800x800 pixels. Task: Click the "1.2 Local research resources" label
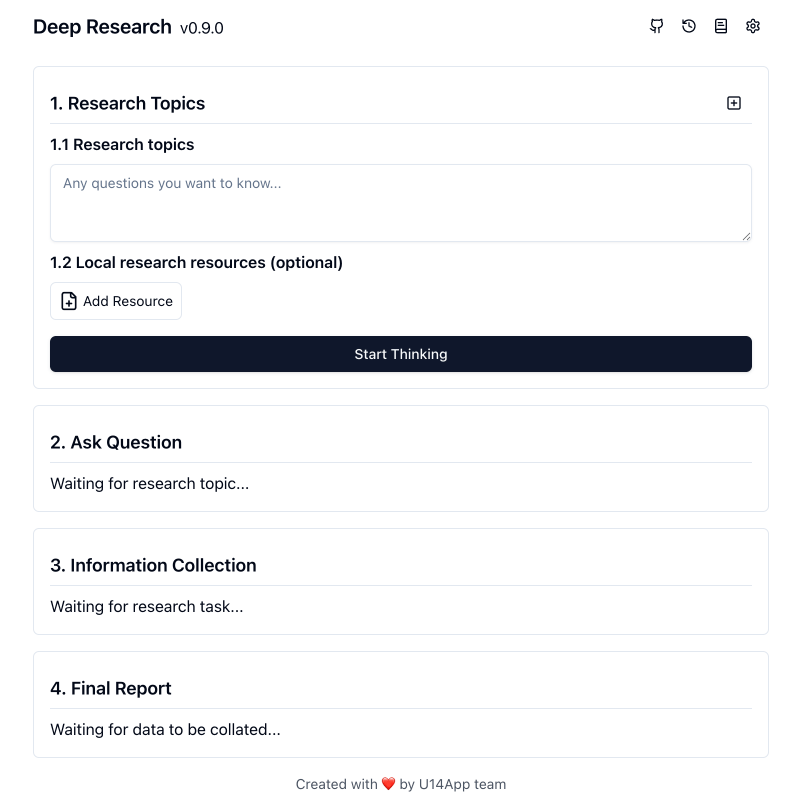point(196,262)
